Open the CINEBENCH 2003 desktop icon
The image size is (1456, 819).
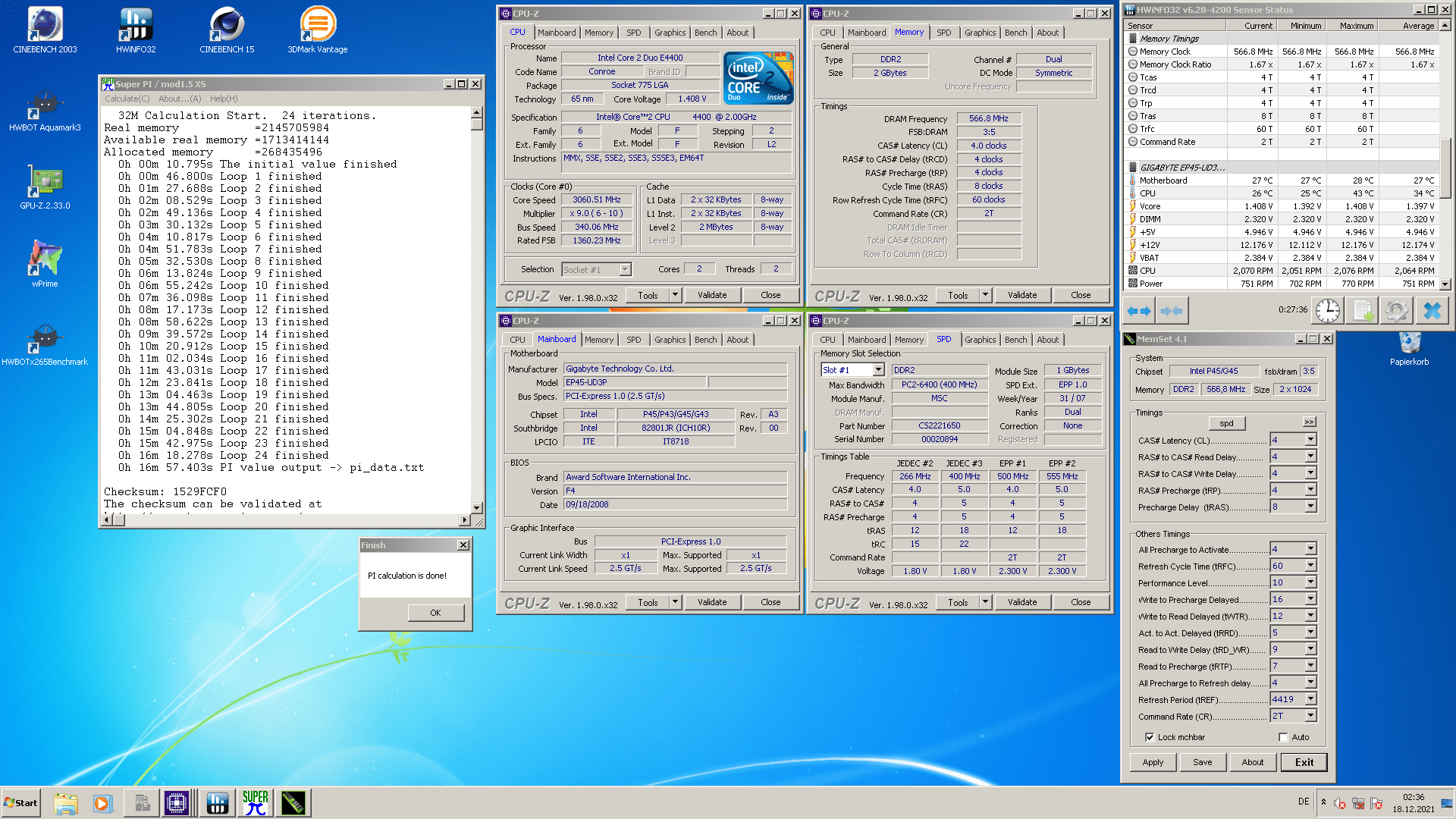45,30
